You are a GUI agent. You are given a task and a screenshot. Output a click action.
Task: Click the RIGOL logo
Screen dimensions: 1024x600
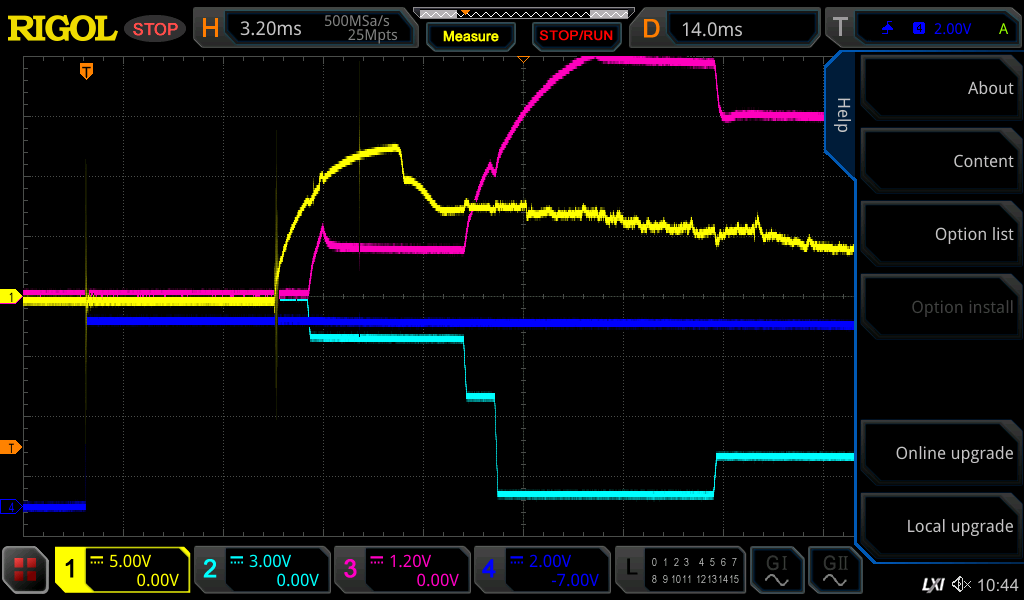tap(62, 28)
